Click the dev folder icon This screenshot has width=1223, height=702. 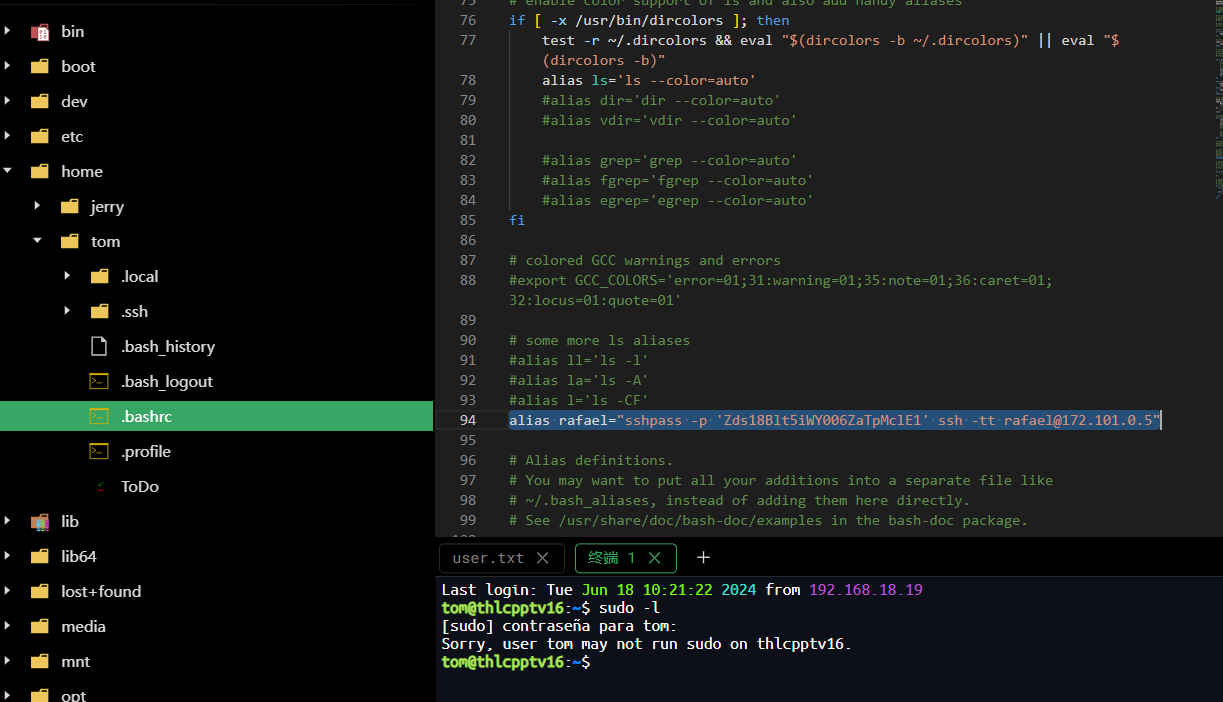click(x=40, y=102)
